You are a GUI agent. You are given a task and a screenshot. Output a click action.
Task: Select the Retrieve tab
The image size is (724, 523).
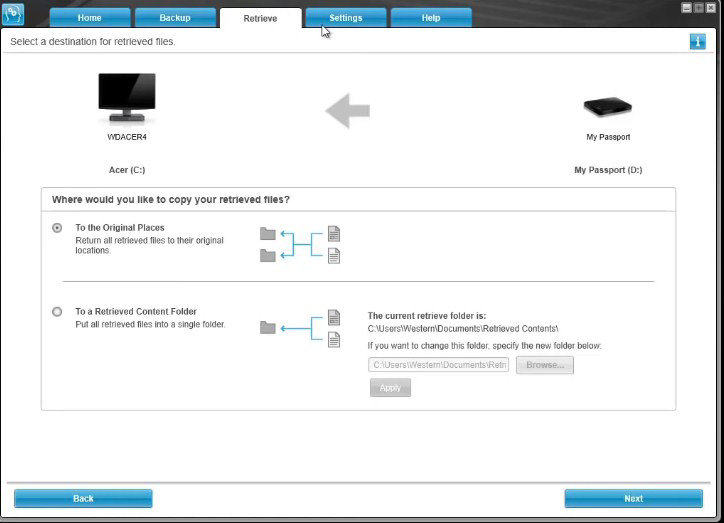[260, 18]
